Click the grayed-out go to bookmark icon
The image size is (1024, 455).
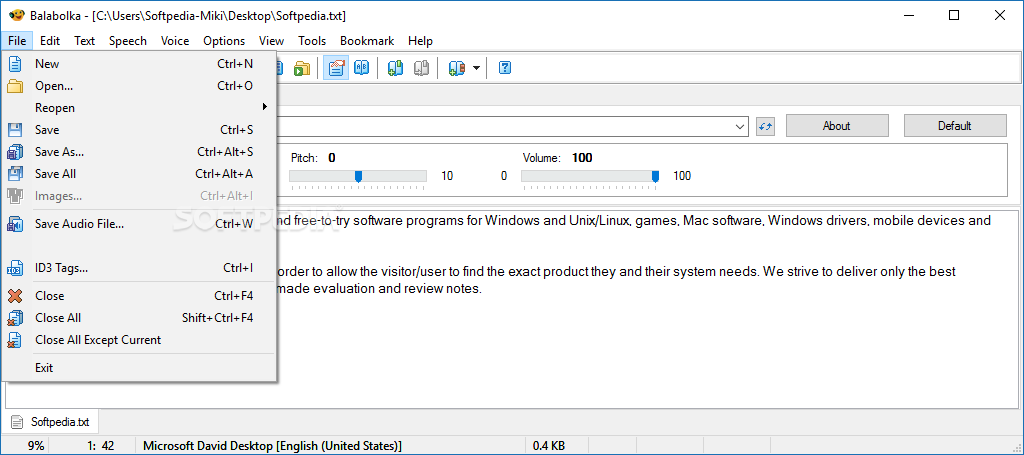[x=421, y=68]
